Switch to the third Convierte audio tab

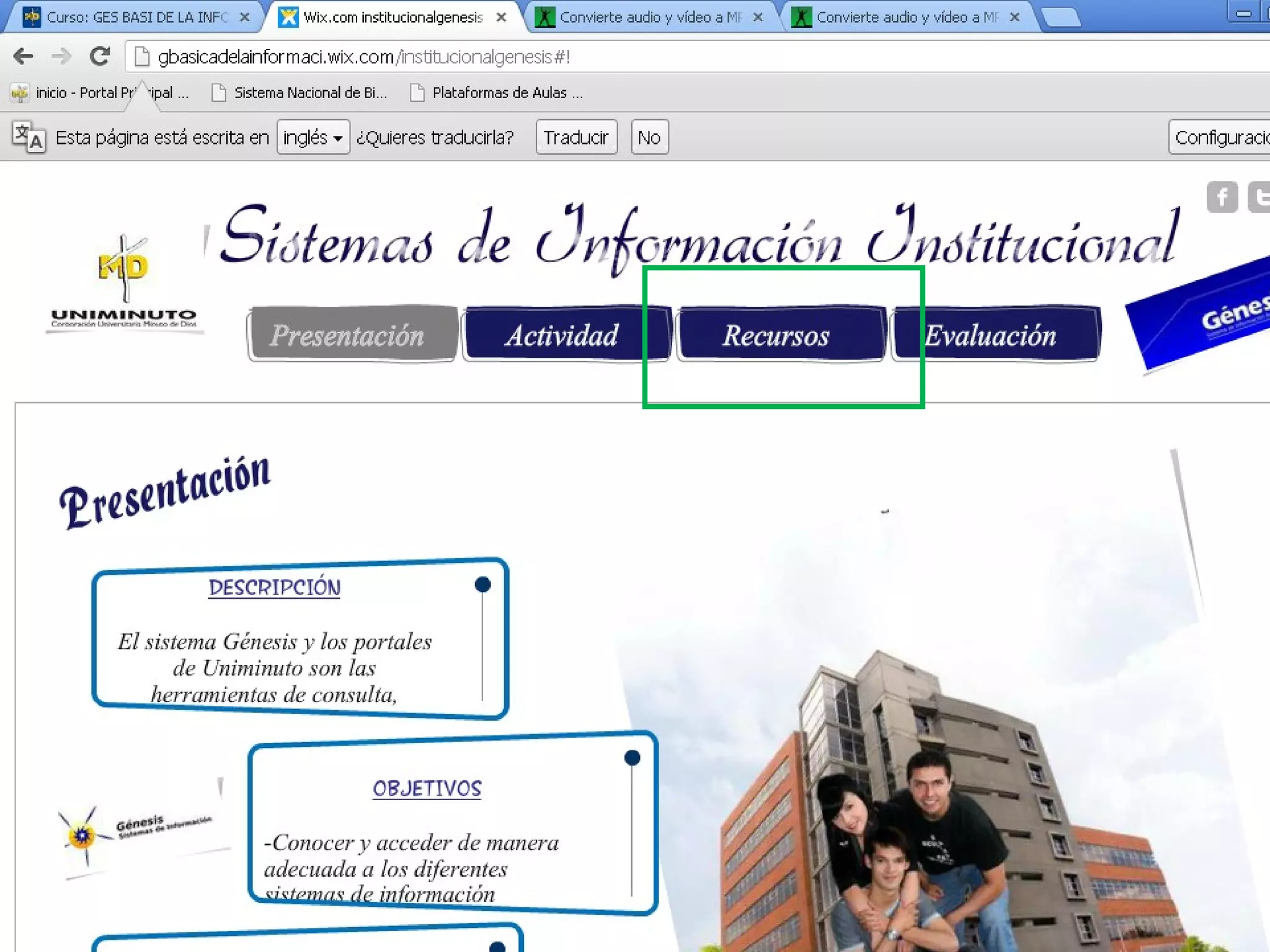coord(651,17)
